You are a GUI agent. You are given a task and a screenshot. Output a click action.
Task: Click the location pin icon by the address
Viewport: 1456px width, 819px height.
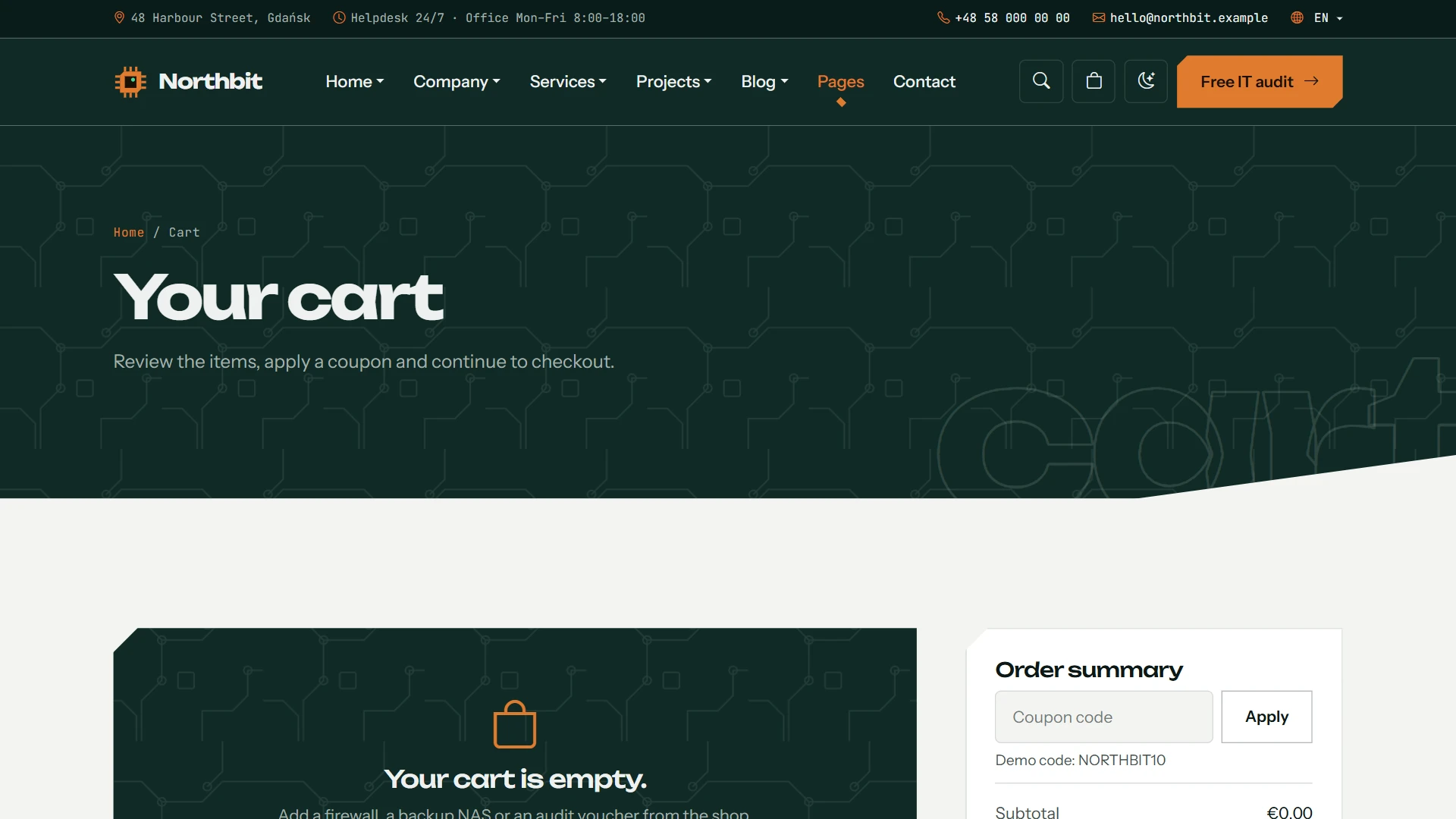pyautogui.click(x=119, y=17)
